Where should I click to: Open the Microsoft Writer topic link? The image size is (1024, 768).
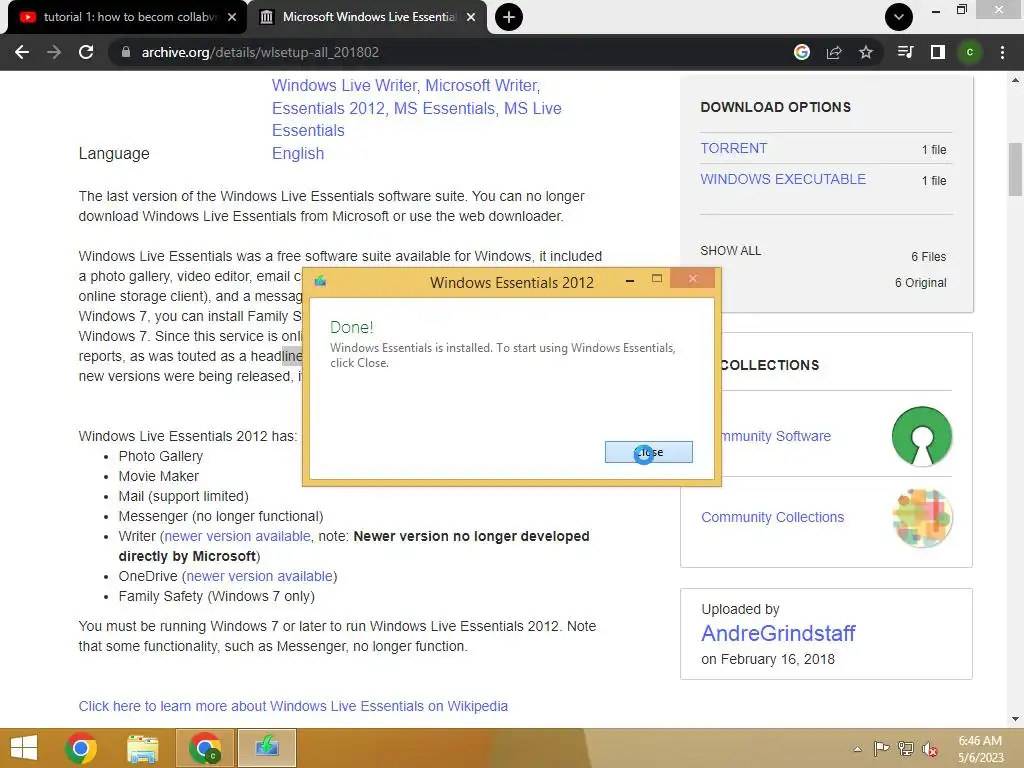[x=483, y=86]
